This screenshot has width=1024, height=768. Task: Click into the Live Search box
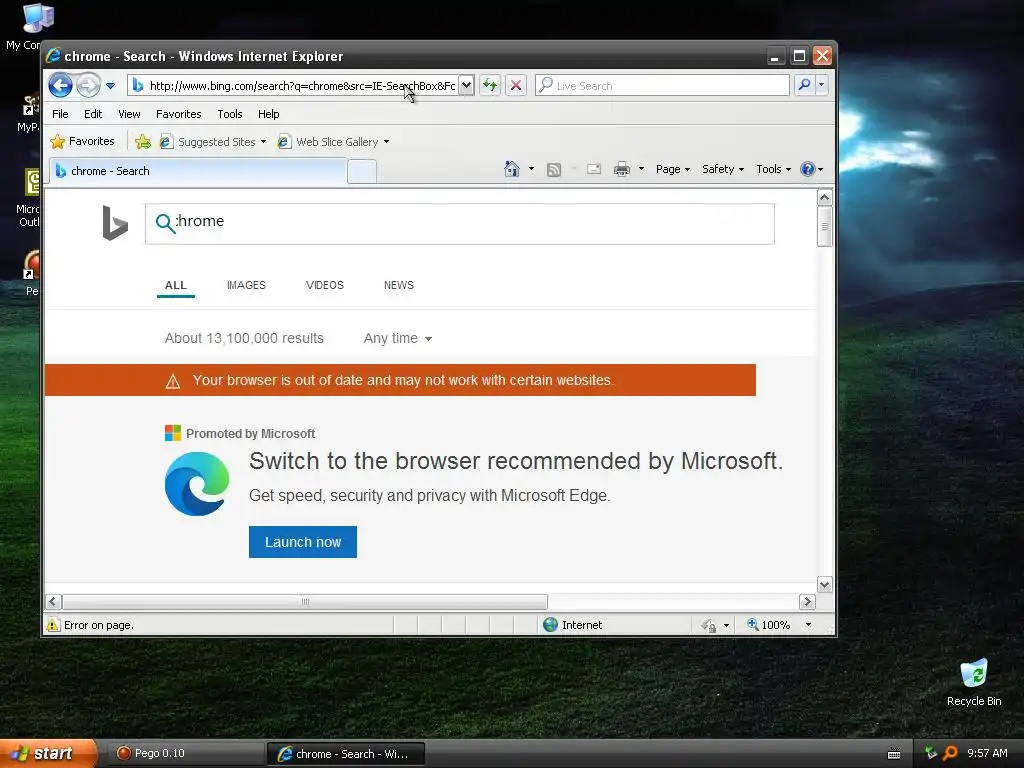(x=662, y=86)
